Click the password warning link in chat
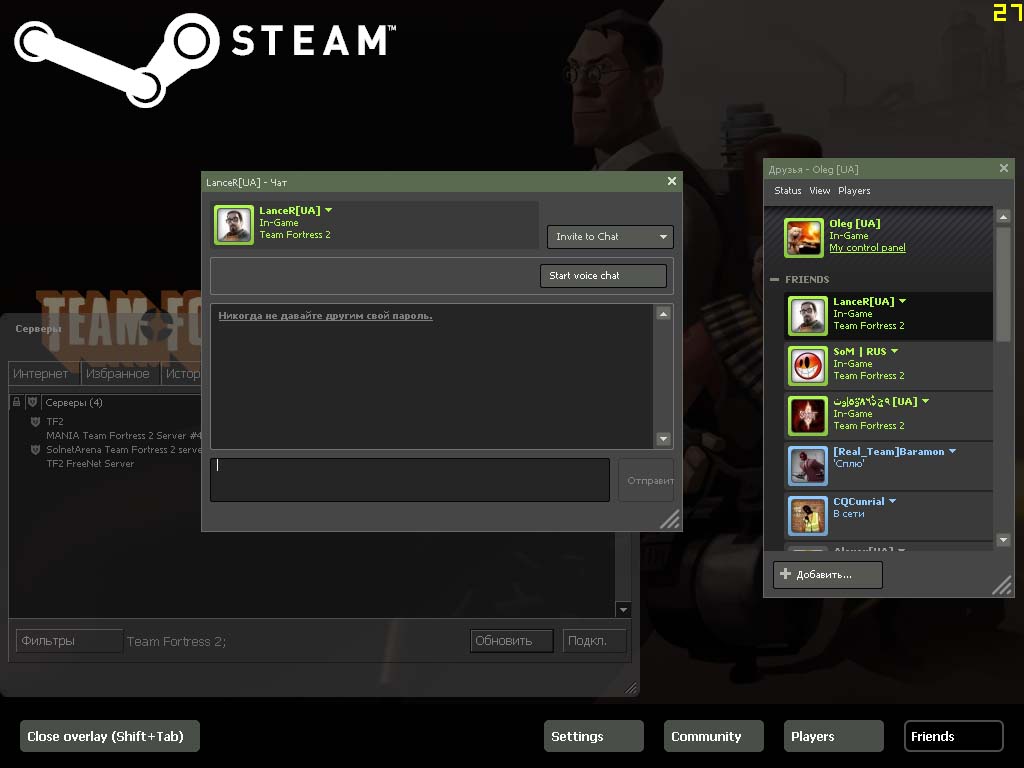 coord(325,315)
